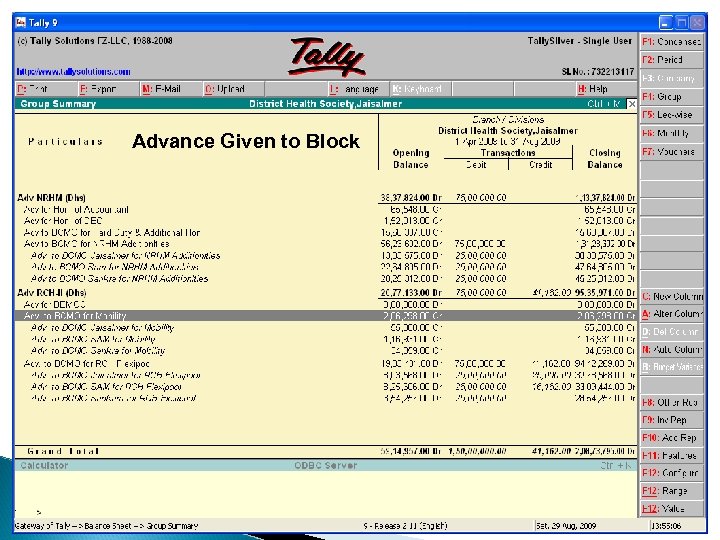Enable N: Auto Column
Image resolution: width=720 pixels, height=540 pixels.
(x=671, y=349)
